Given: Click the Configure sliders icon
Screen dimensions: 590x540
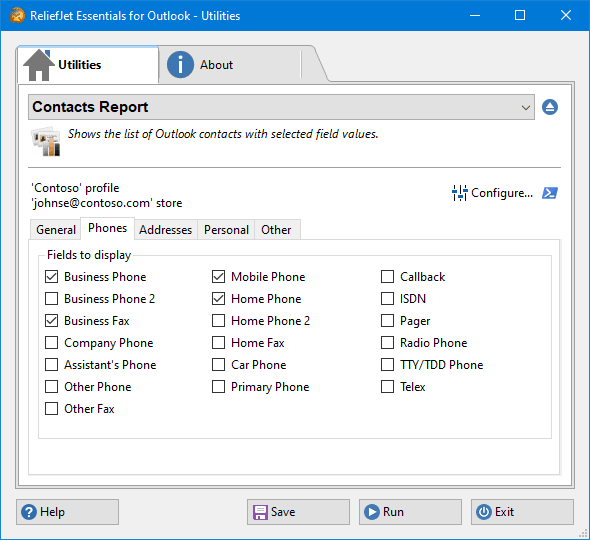Looking at the screenshot, I should (460, 193).
